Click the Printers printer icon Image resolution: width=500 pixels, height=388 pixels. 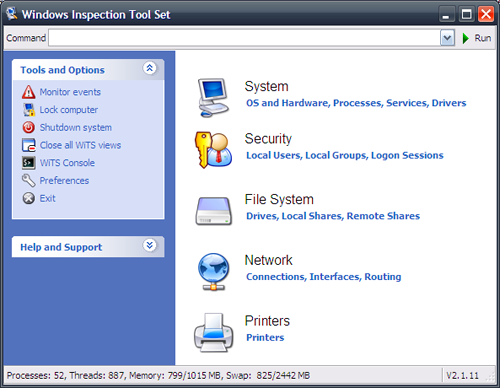214,333
